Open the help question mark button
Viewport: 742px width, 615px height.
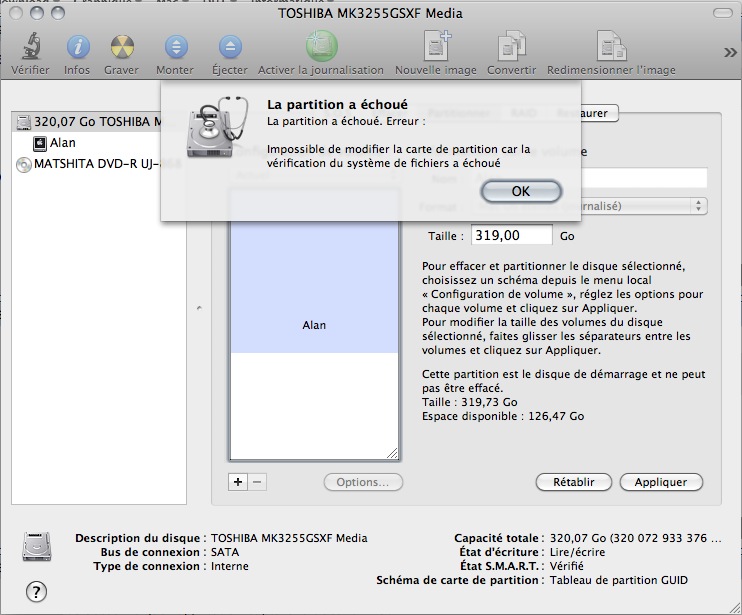tap(36, 591)
